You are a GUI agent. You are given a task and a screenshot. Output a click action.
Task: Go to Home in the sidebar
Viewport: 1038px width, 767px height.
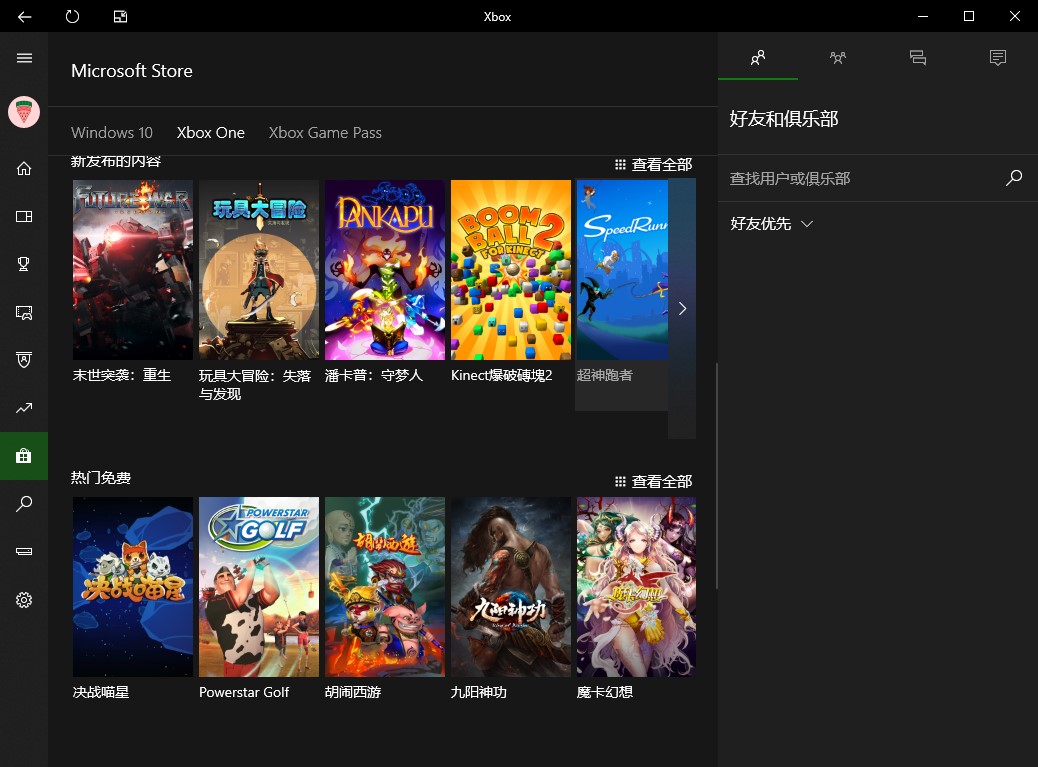[24, 169]
